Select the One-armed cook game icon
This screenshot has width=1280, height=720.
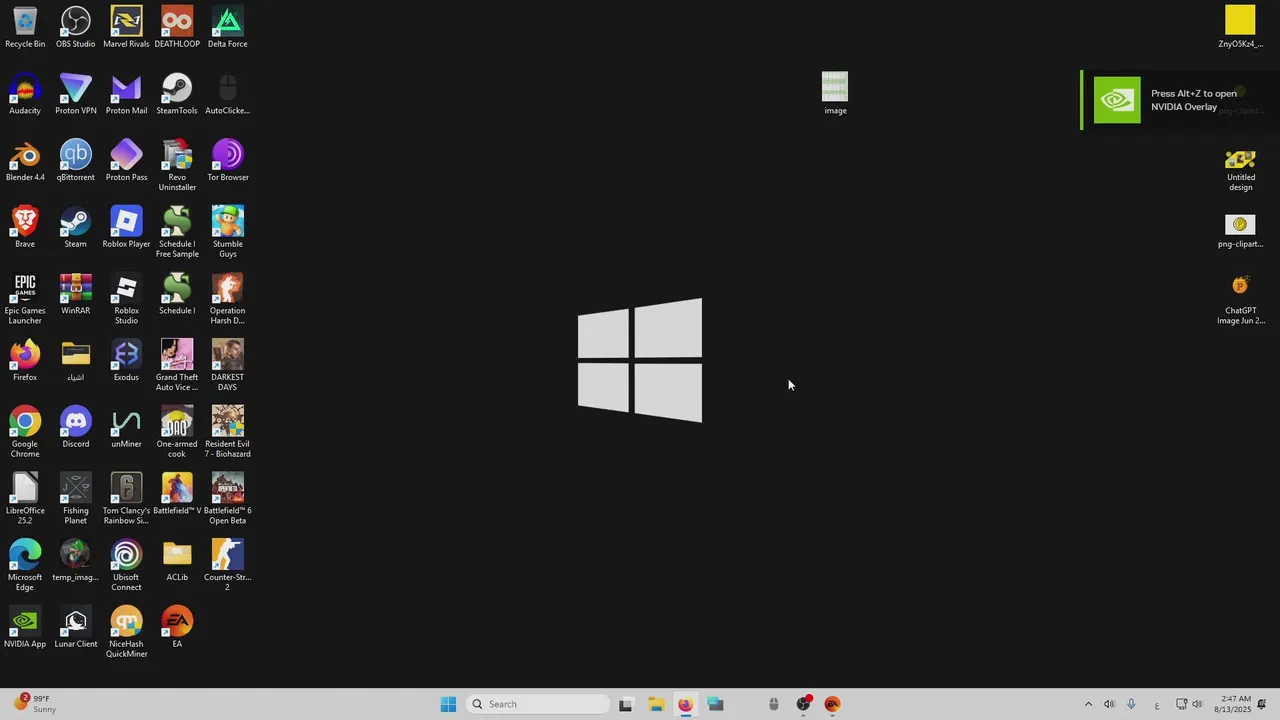(177, 432)
